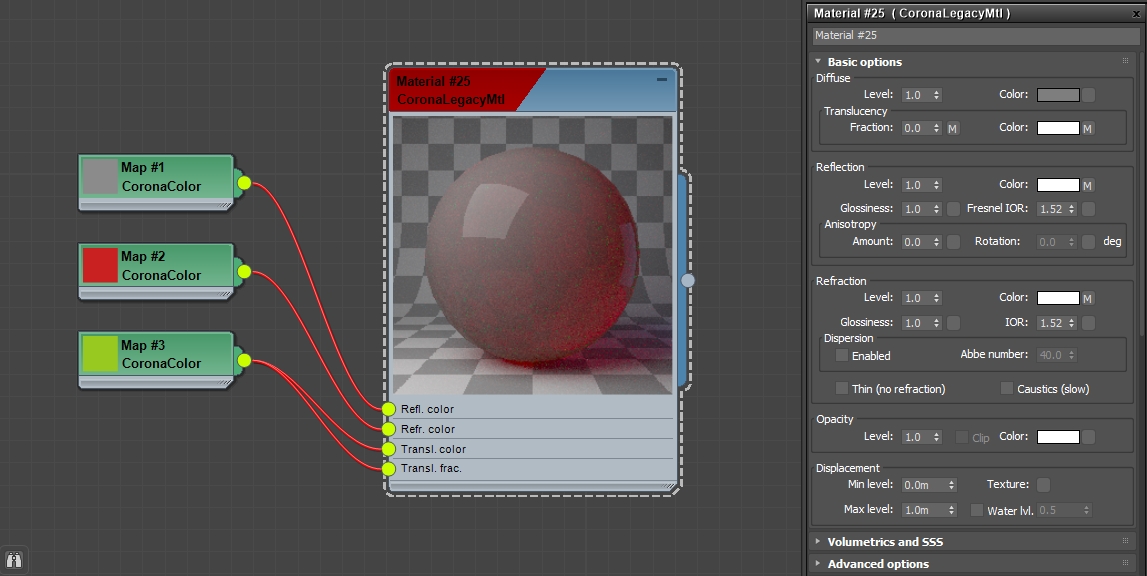Viewport: 1147px width, 576px height.
Task: Enable Thin (no refraction) option
Action: (841, 388)
